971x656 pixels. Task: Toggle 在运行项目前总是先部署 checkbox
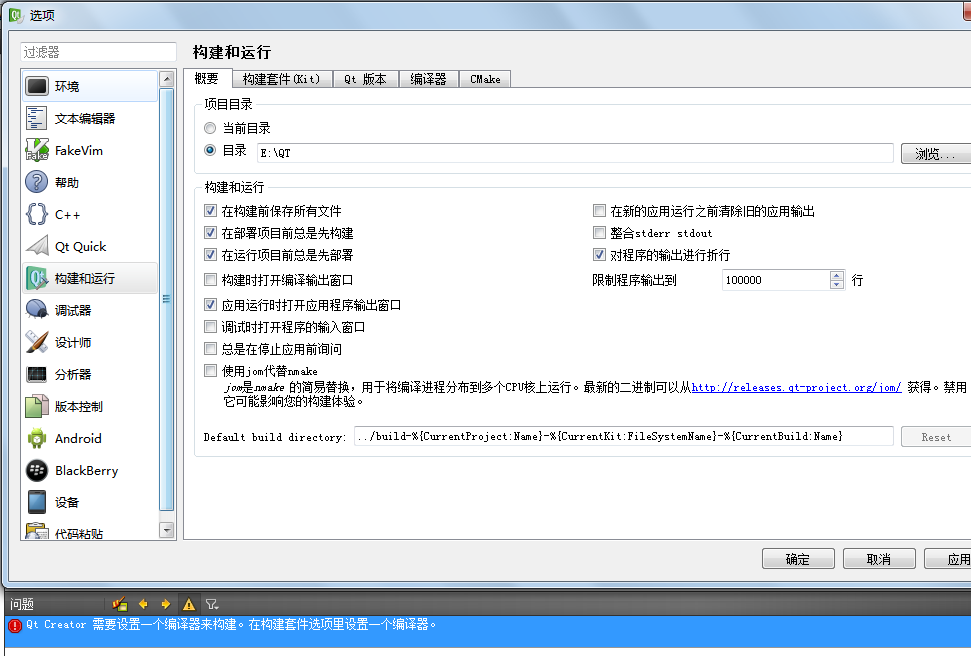coord(211,255)
